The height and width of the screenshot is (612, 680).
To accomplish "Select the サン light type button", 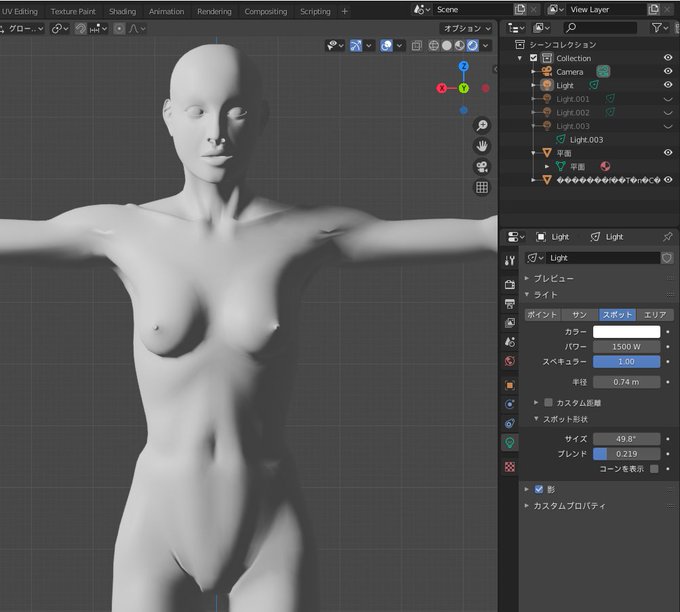I will pos(579,314).
